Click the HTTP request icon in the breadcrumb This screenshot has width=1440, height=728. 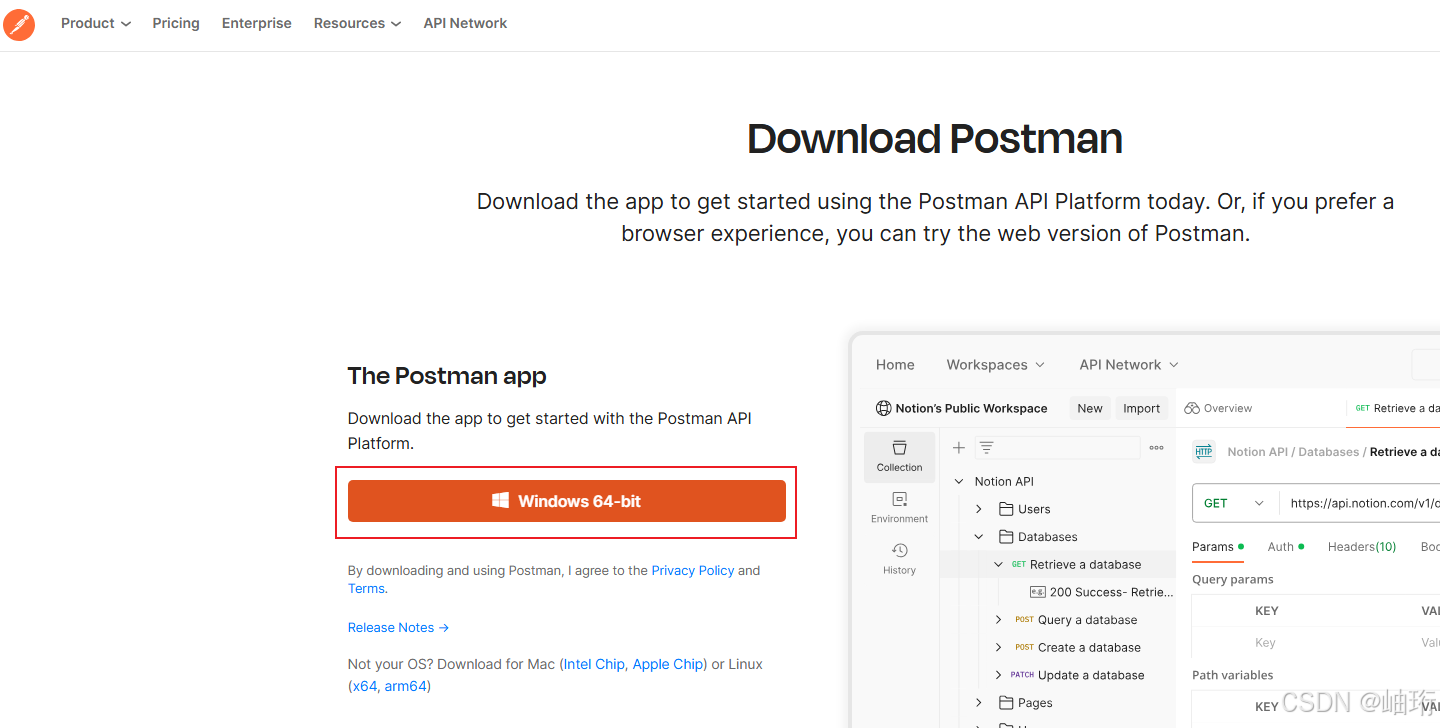1204,452
